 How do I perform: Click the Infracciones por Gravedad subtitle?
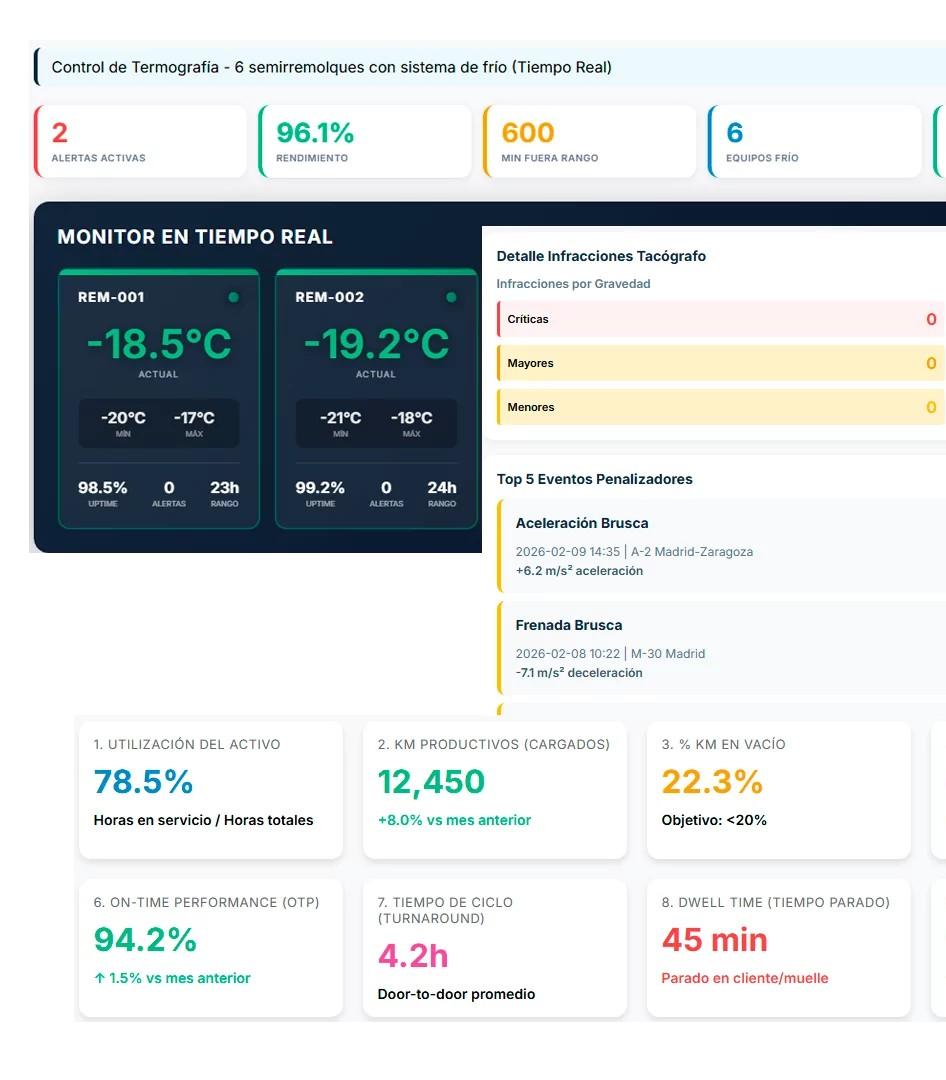pos(573,284)
